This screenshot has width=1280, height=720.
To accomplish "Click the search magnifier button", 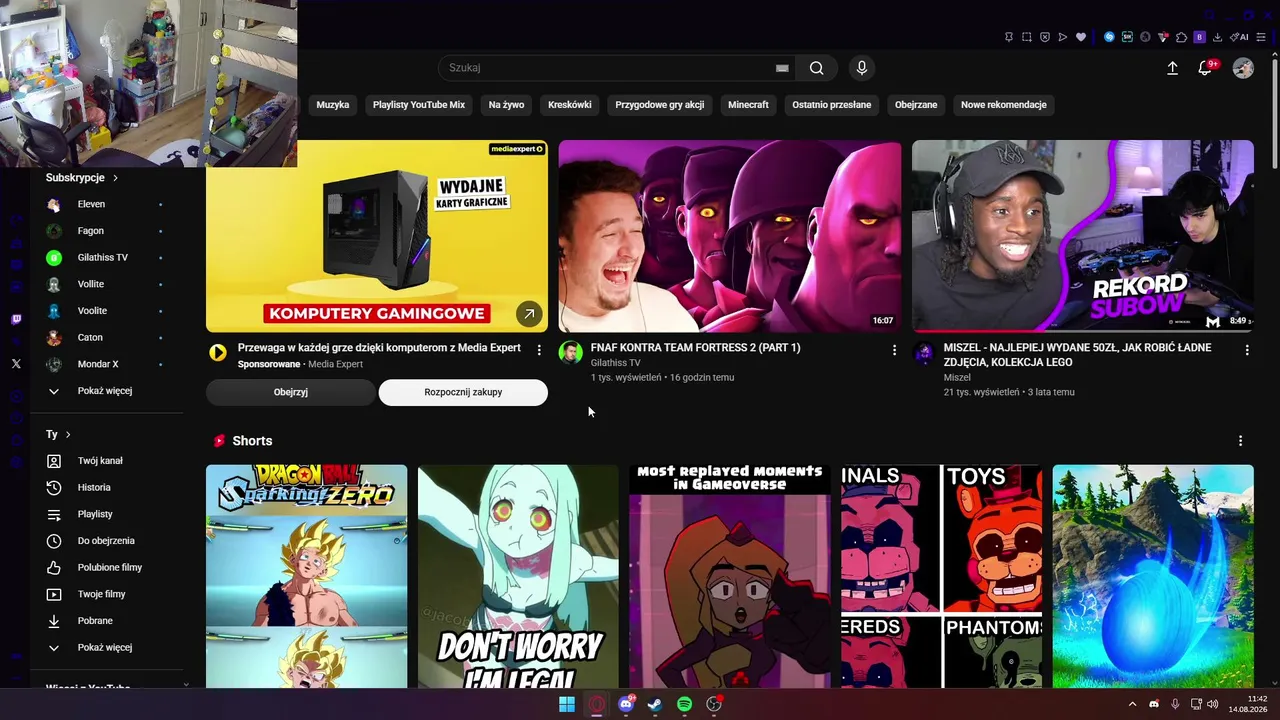I will click(x=817, y=68).
